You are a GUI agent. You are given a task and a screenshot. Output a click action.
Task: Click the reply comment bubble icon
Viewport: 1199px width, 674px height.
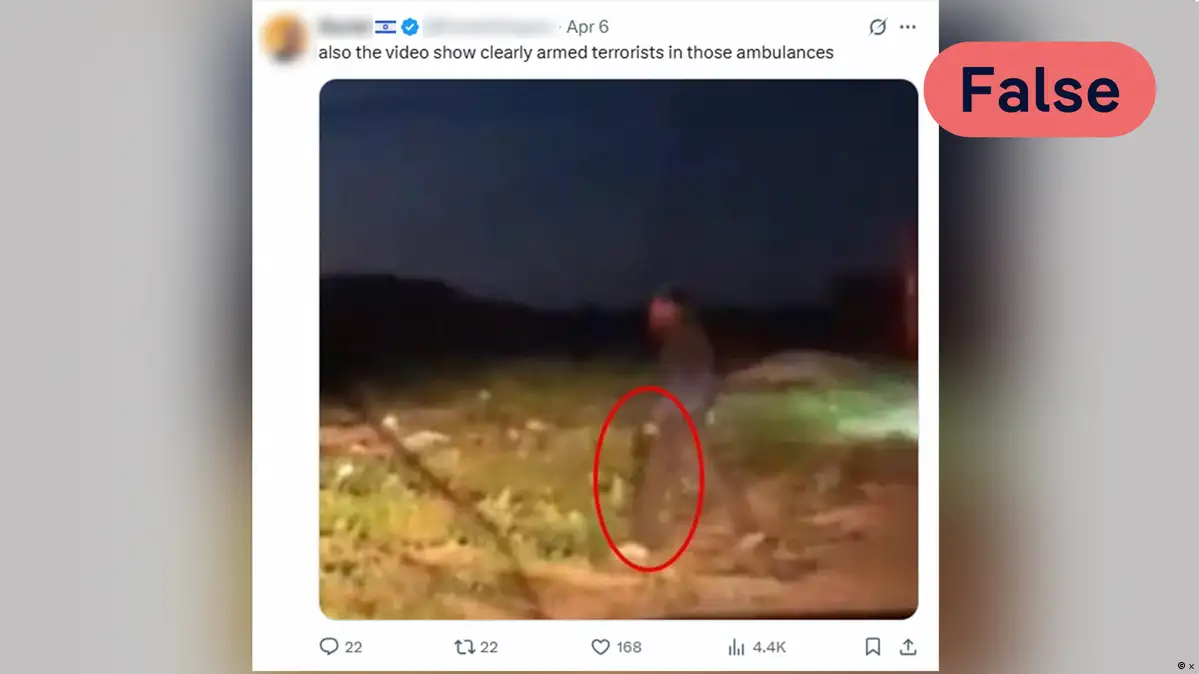coord(329,646)
